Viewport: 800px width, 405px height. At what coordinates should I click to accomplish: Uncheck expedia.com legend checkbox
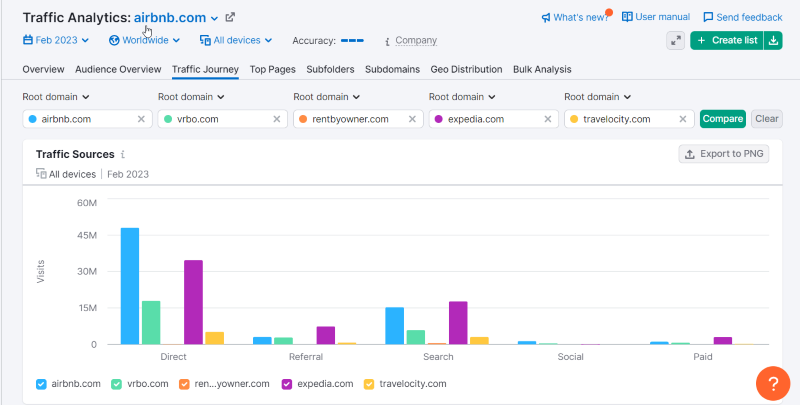click(287, 384)
